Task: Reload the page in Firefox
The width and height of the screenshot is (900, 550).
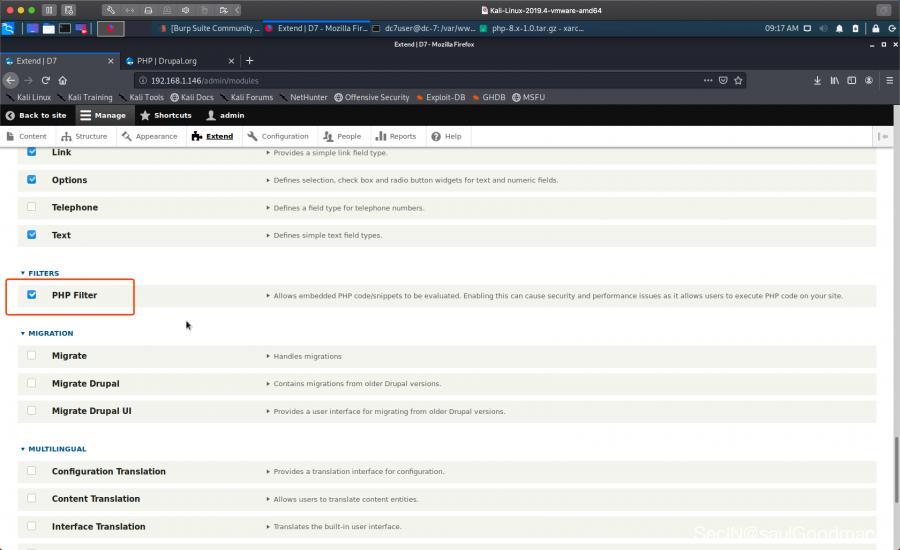Action: pyautogui.click(x=45, y=80)
